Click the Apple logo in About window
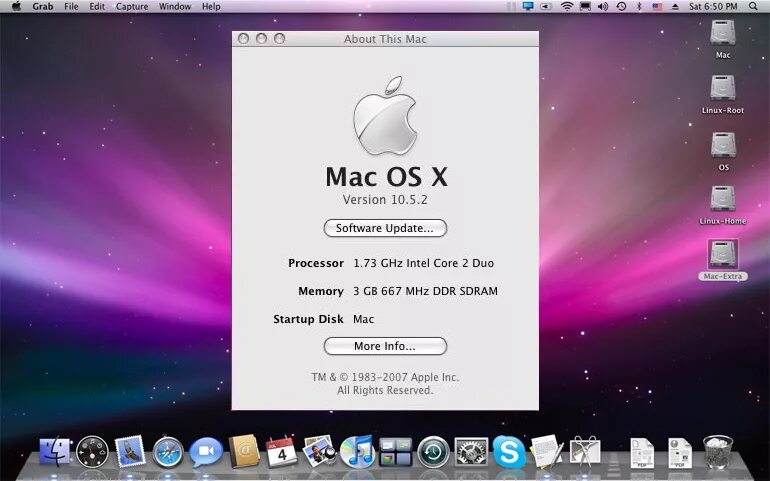Image resolution: width=770 pixels, height=481 pixels. point(385,116)
